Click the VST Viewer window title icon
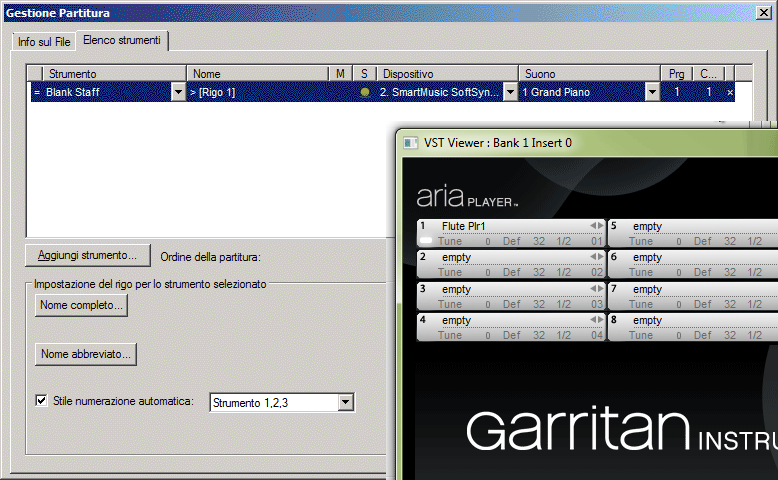The width and height of the screenshot is (778, 480). pyautogui.click(x=410, y=143)
